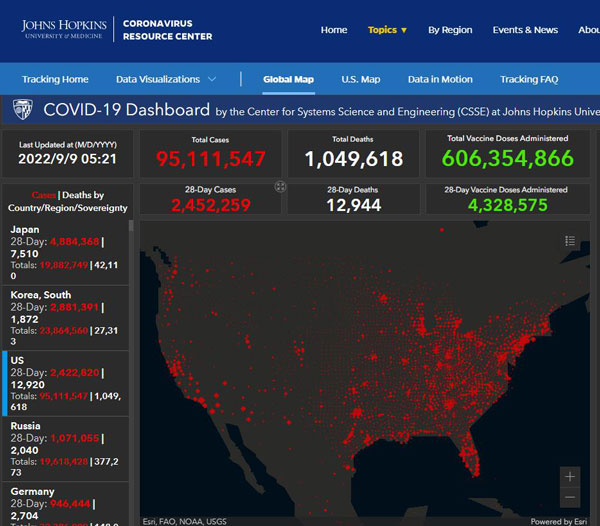This screenshot has height=526, width=600.
Task: Click the Powered by Esri link
Action: point(559,521)
